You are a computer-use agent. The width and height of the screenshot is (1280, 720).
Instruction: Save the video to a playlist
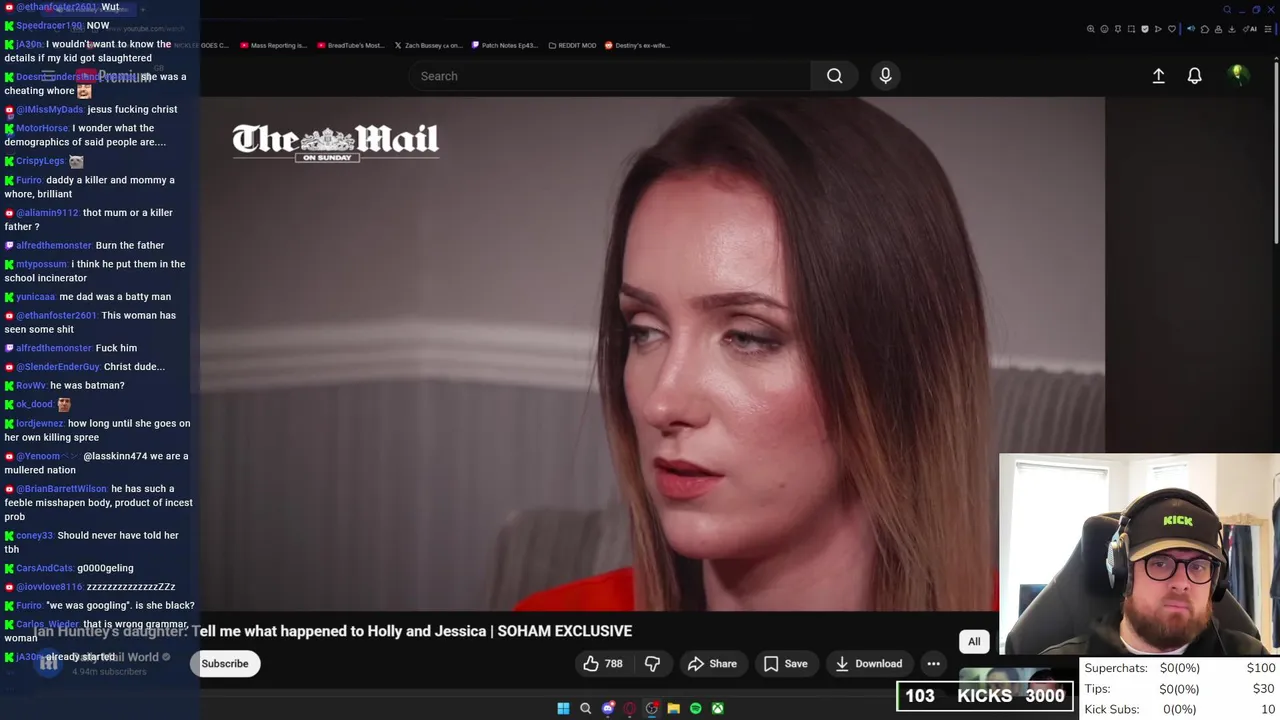click(785, 663)
